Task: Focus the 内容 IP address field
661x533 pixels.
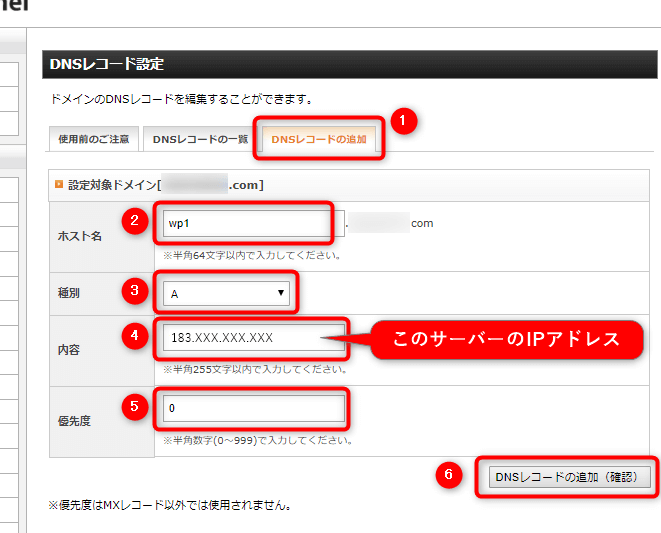Action: [x=254, y=338]
